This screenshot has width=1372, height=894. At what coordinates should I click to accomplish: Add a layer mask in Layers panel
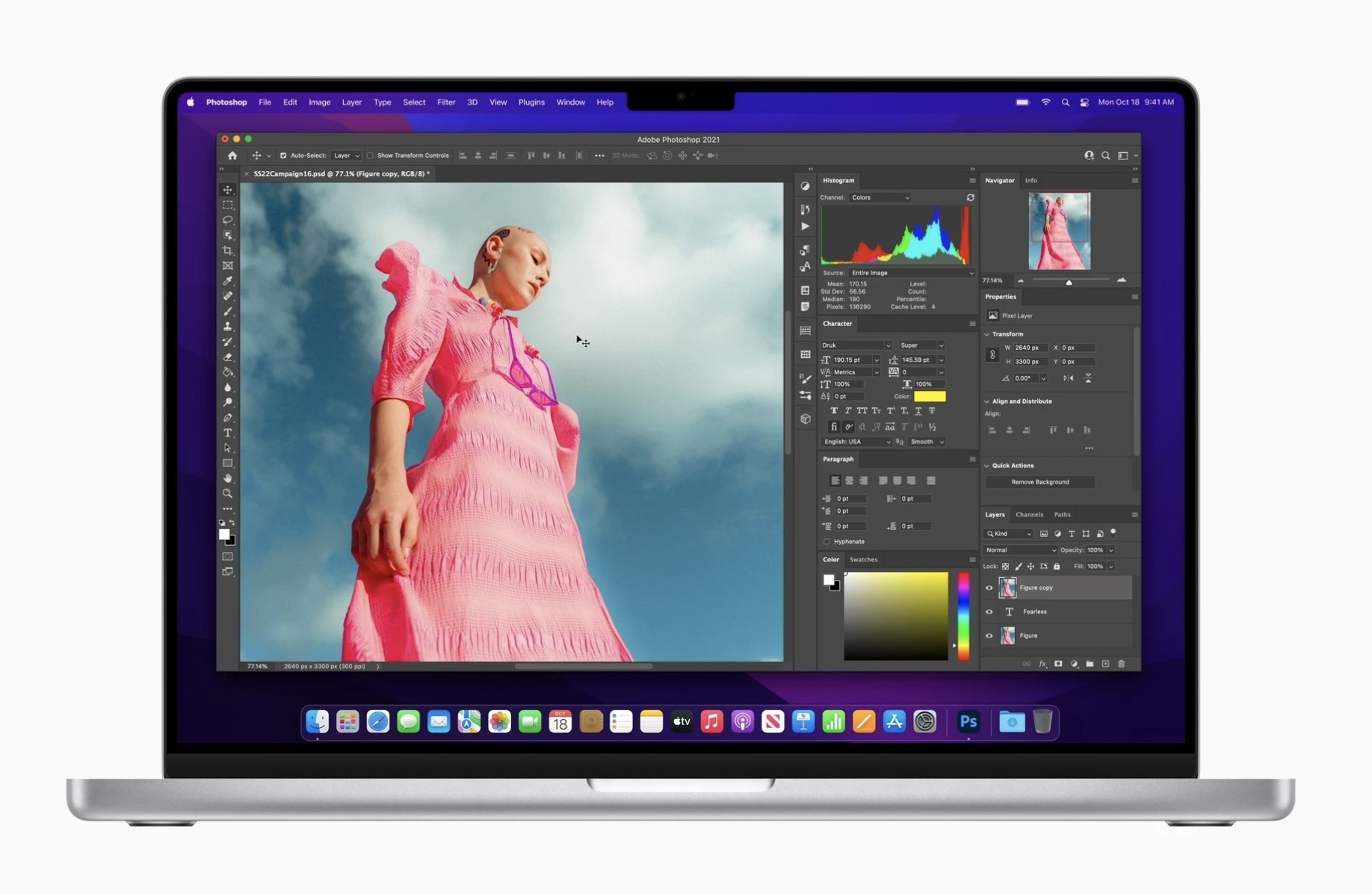(1058, 664)
